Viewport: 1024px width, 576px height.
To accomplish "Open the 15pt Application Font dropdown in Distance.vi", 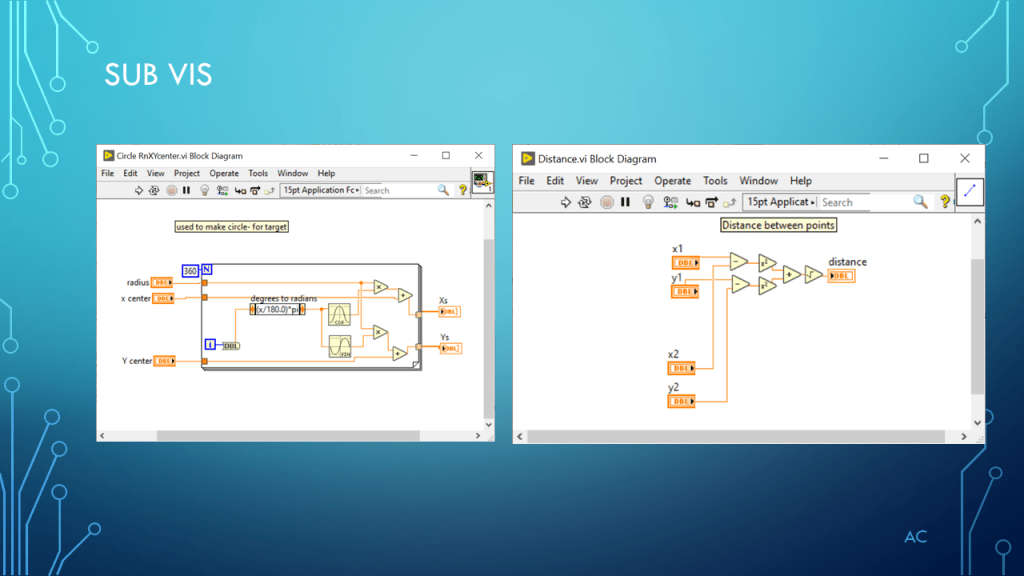I will pyautogui.click(x=780, y=202).
